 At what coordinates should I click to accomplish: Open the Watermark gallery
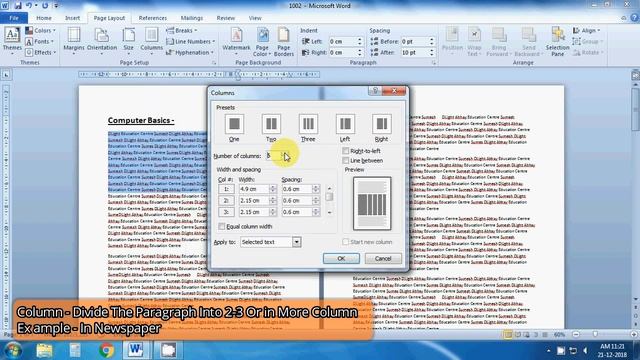tap(236, 41)
